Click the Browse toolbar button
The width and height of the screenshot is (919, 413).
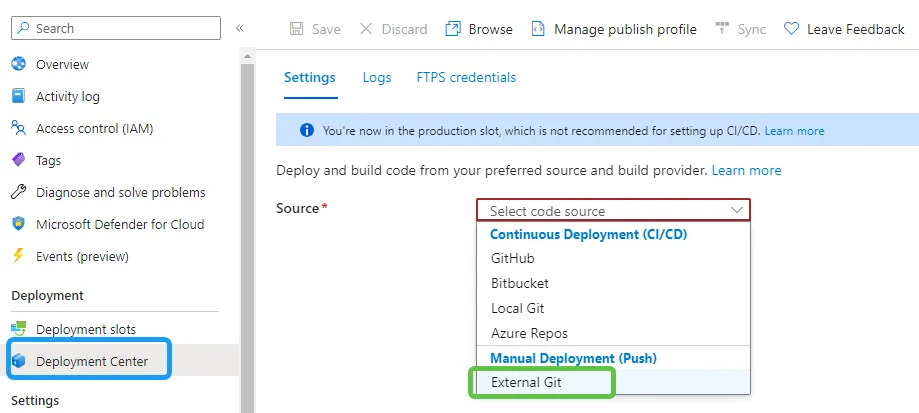point(479,29)
